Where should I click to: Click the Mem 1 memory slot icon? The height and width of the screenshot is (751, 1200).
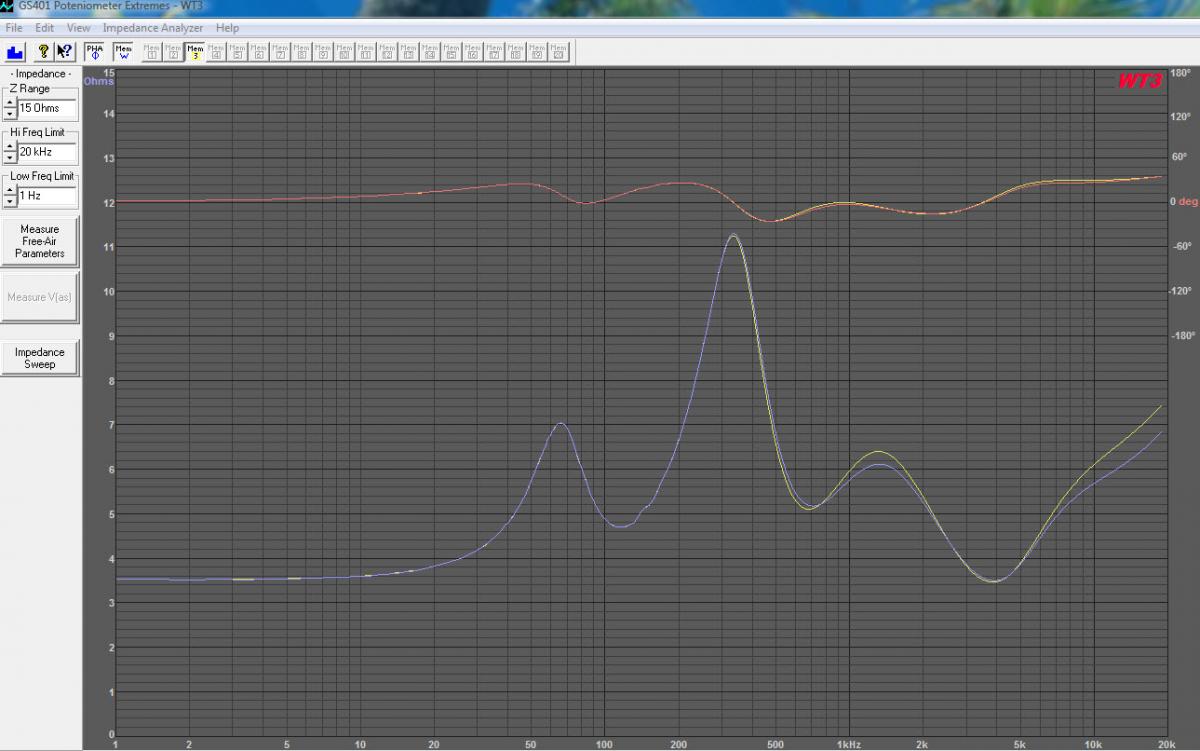point(152,51)
